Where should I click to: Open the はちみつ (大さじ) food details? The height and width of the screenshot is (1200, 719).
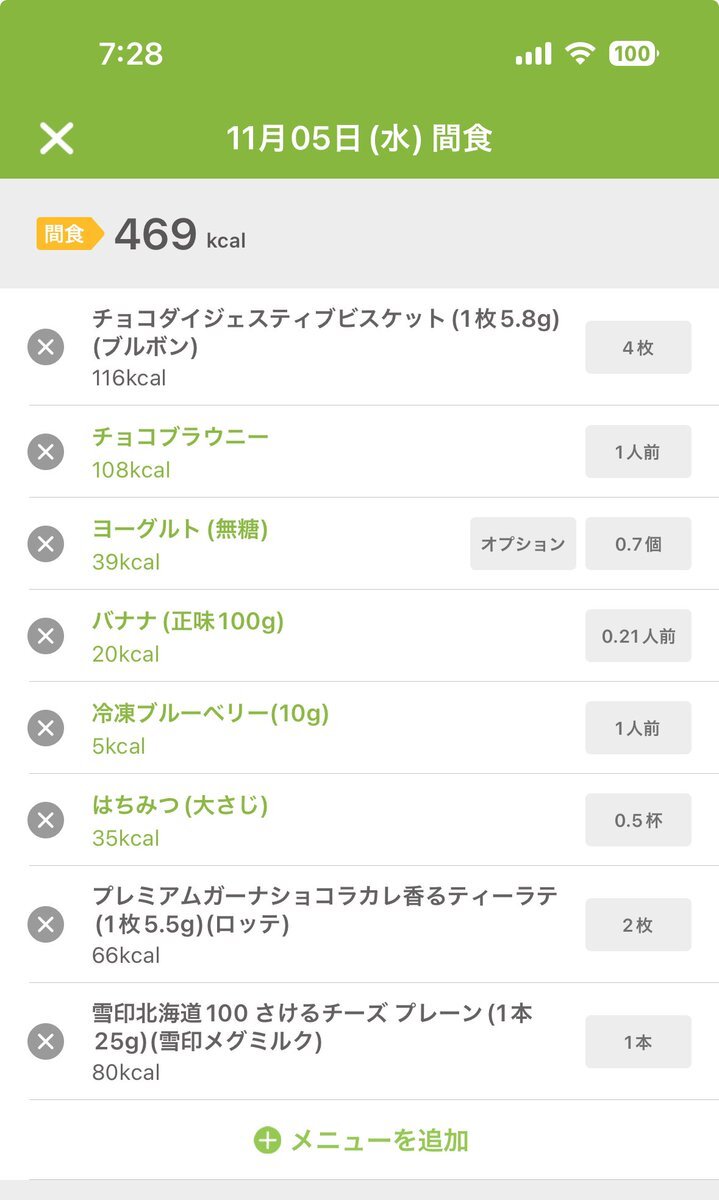click(x=180, y=806)
